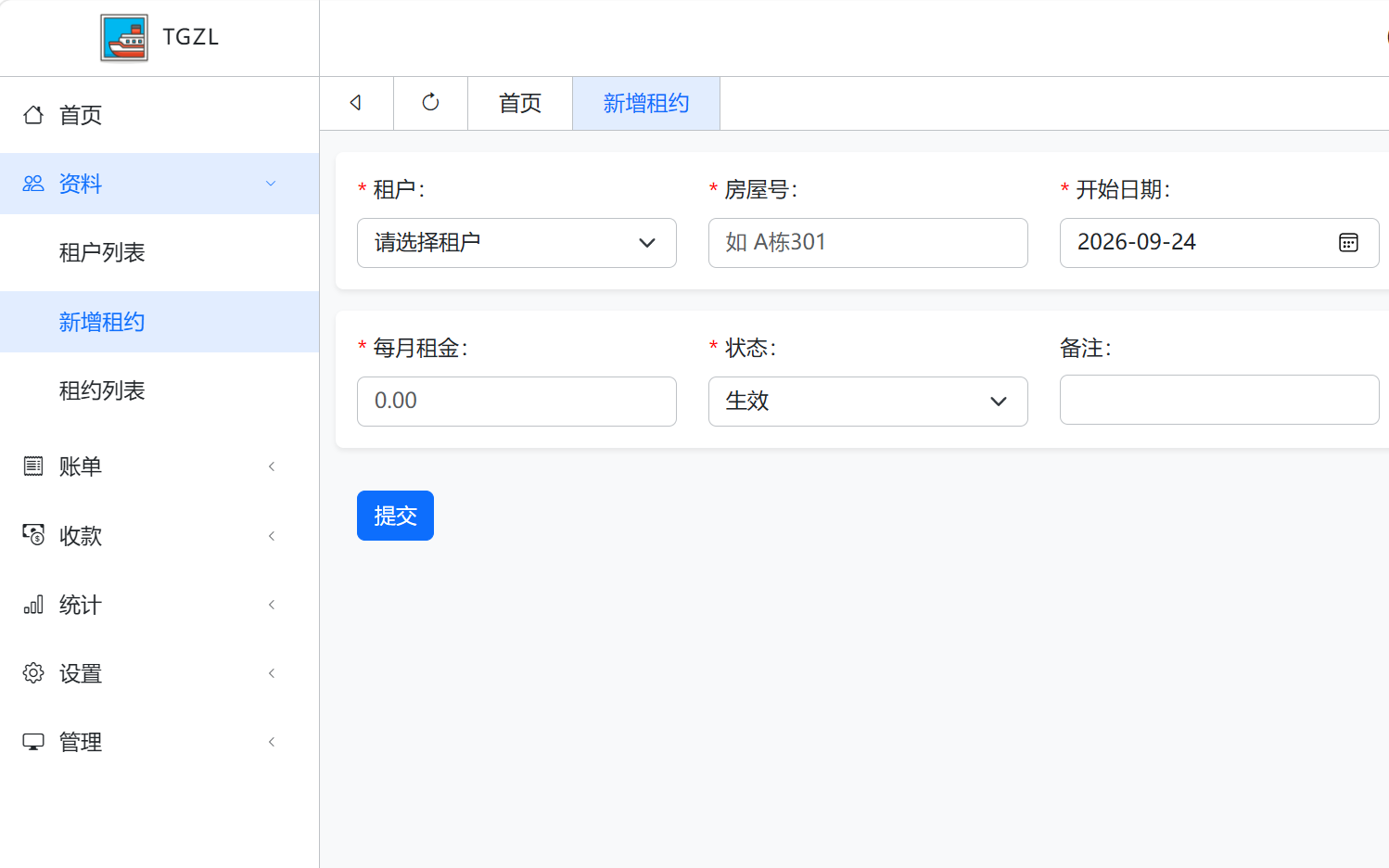Click the bar chart icon beside 统计

(x=33, y=605)
